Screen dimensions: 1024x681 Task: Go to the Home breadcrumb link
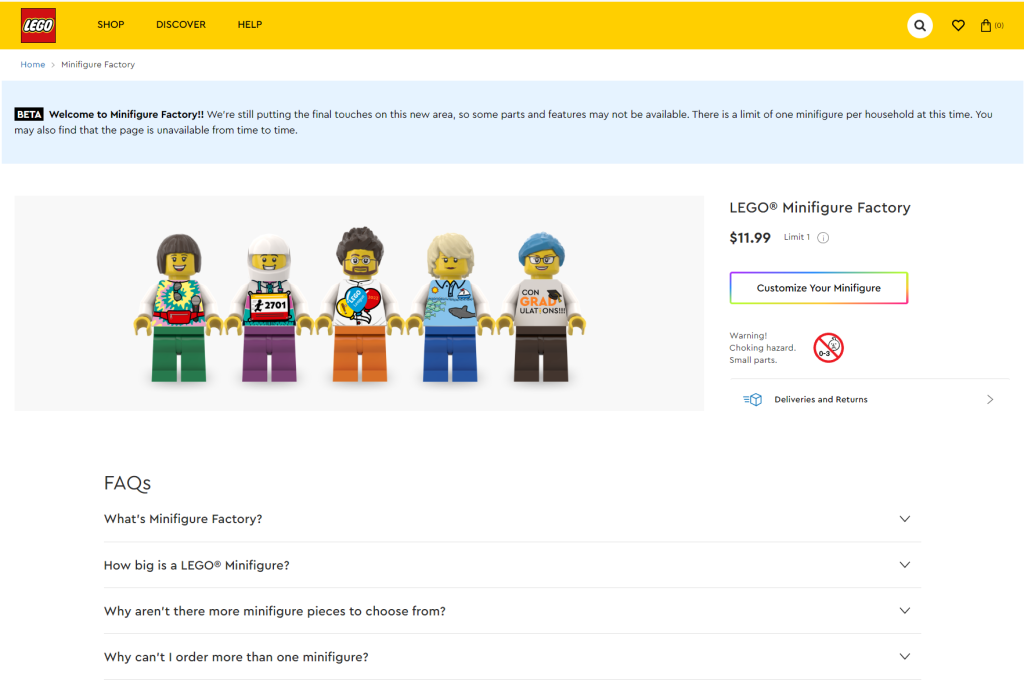(33, 65)
